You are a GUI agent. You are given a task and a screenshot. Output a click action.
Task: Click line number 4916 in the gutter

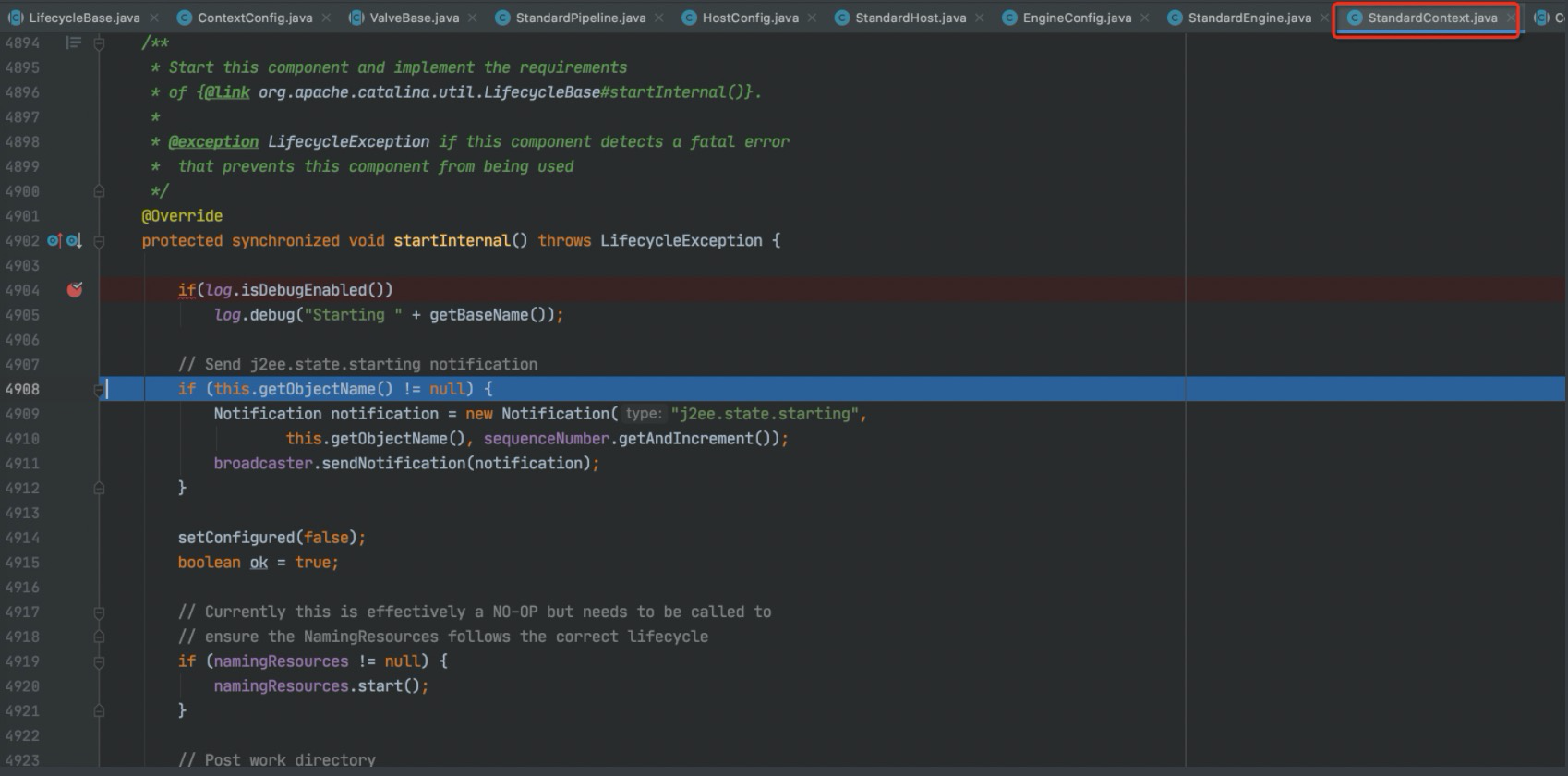(22, 588)
